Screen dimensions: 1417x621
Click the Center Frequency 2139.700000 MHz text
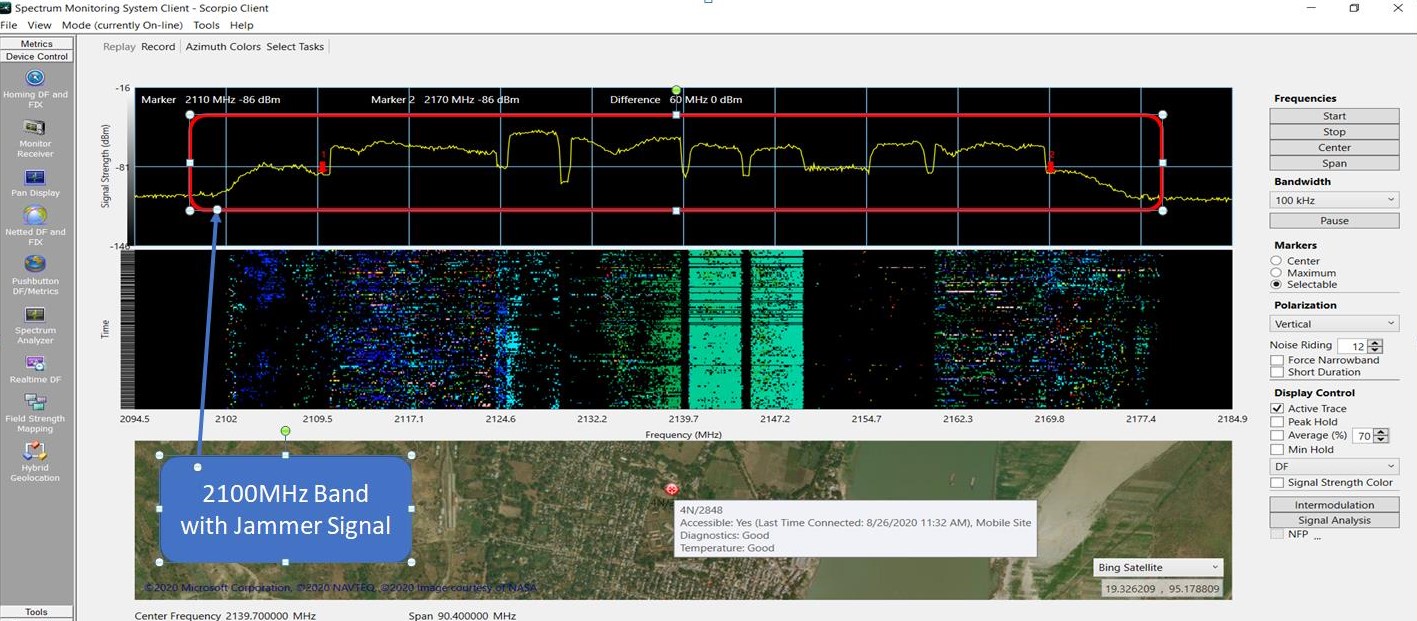[x=225, y=616]
